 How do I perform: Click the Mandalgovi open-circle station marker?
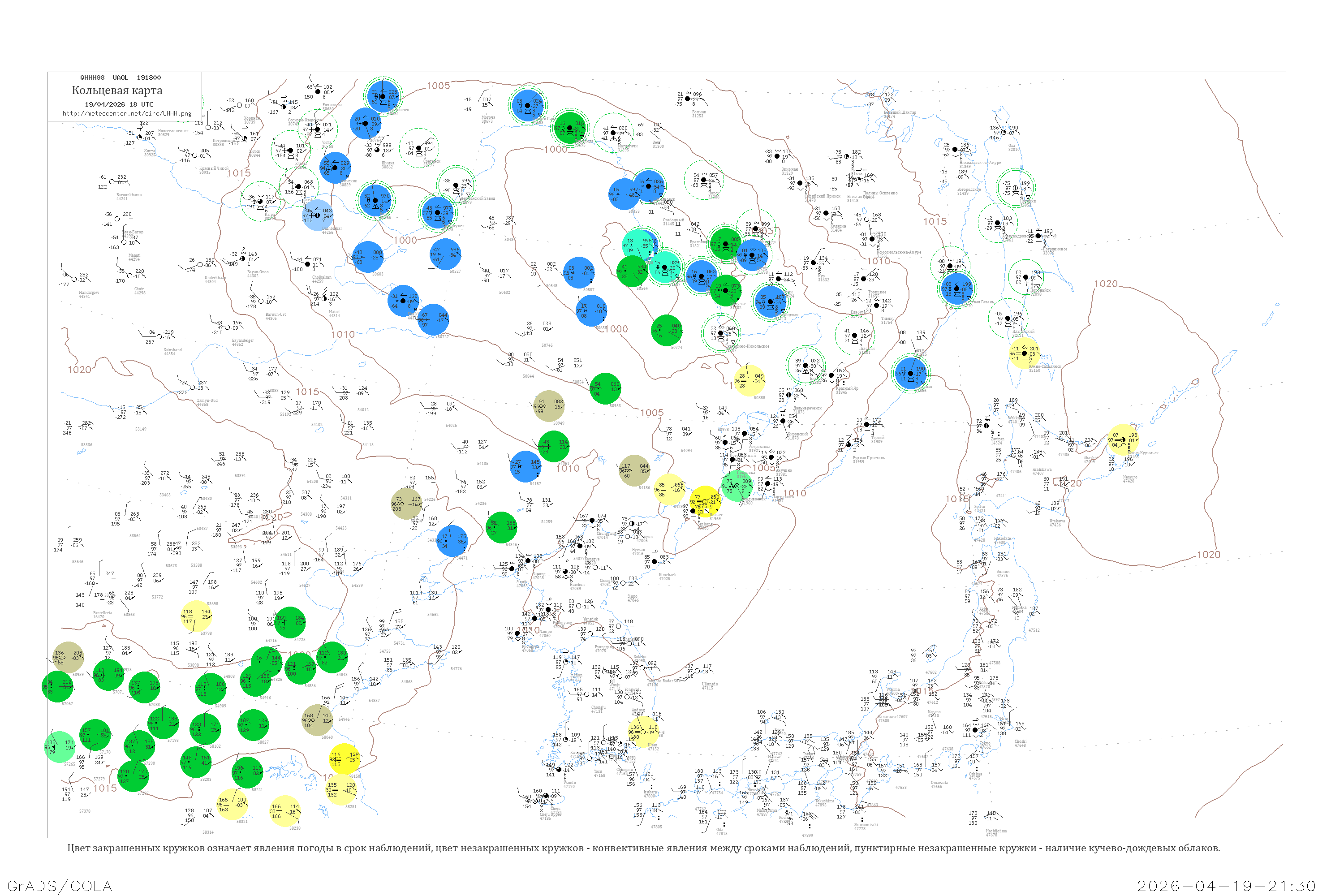74,280
